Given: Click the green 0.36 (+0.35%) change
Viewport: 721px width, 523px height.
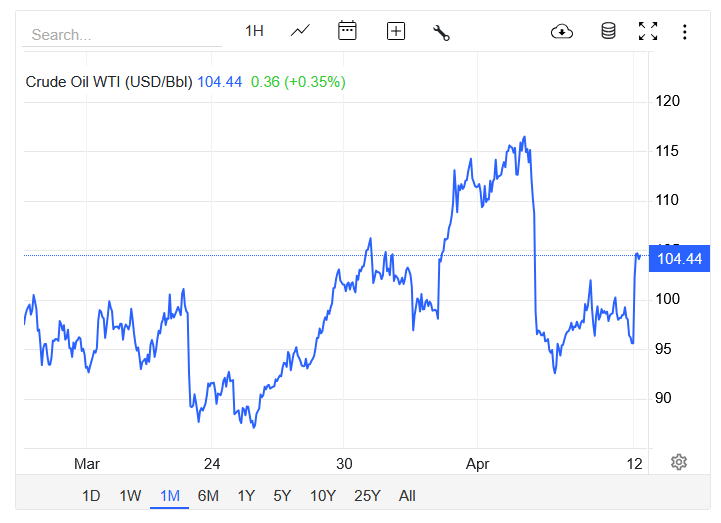Looking at the screenshot, I should point(298,82).
